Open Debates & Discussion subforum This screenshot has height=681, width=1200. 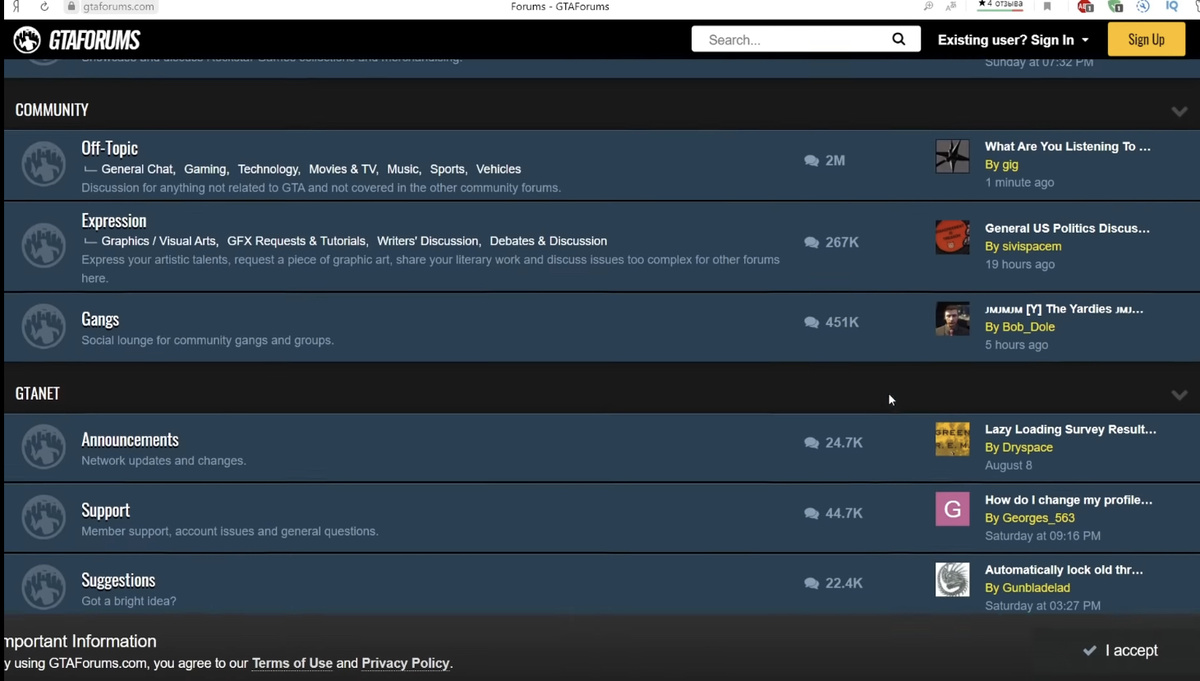pyautogui.click(x=548, y=241)
